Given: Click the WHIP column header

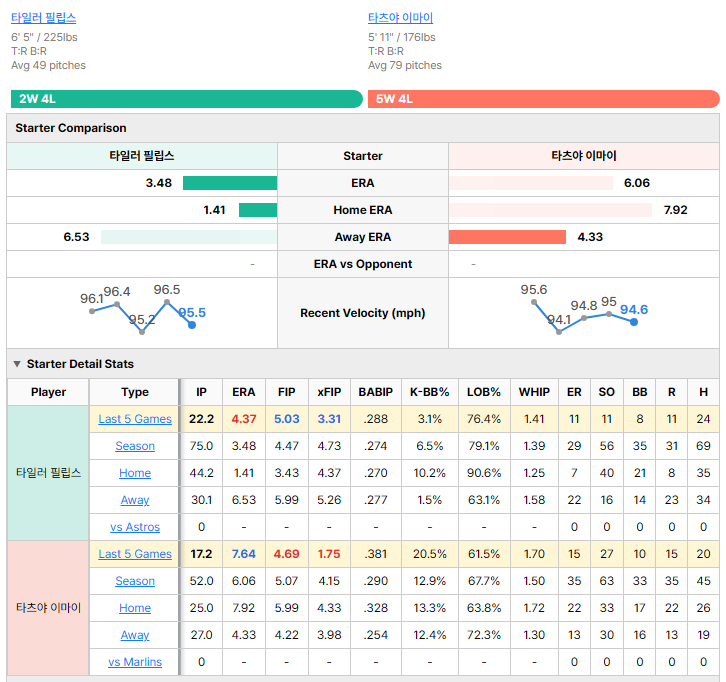Looking at the screenshot, I should coord(534,392).
